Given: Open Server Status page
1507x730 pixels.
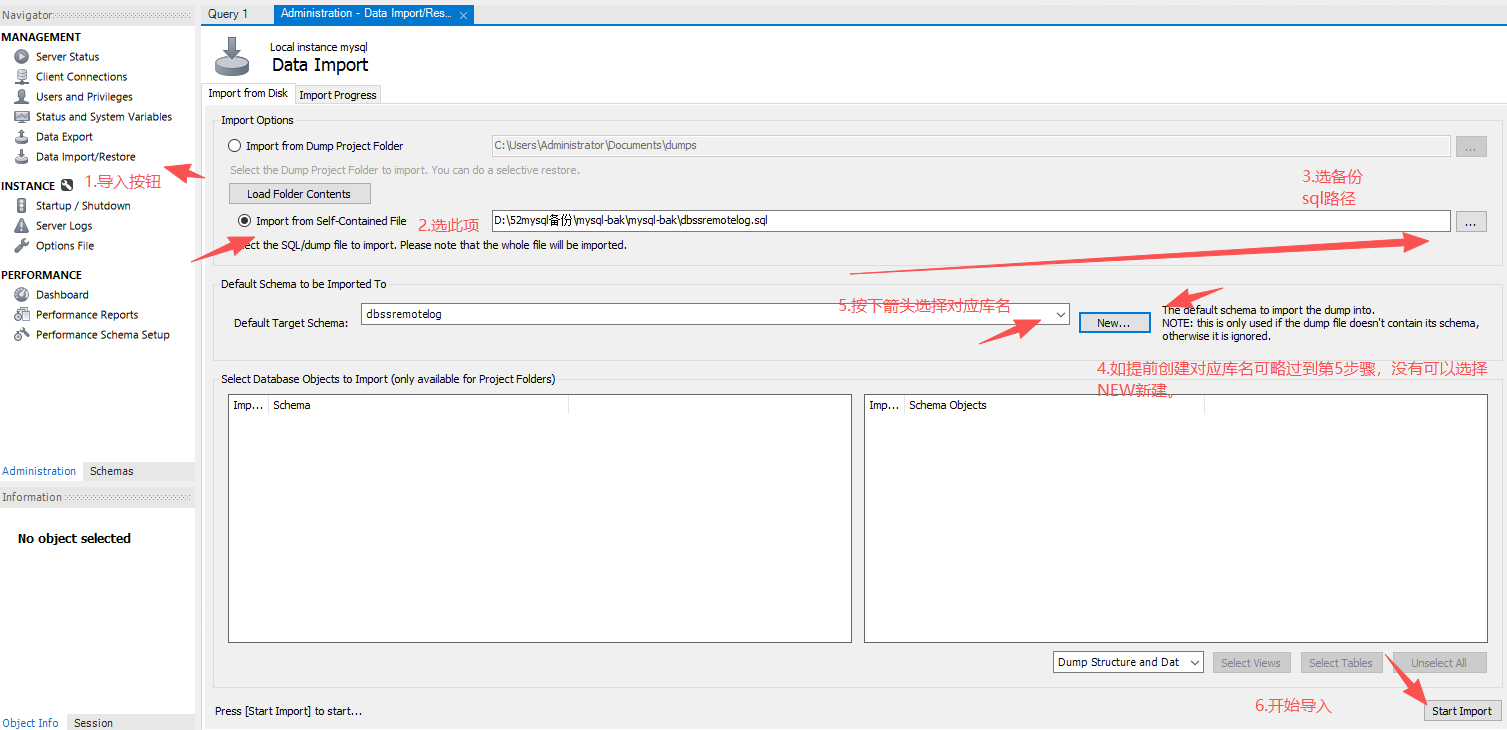Looking at the screenshot, I should pos(67,57).
